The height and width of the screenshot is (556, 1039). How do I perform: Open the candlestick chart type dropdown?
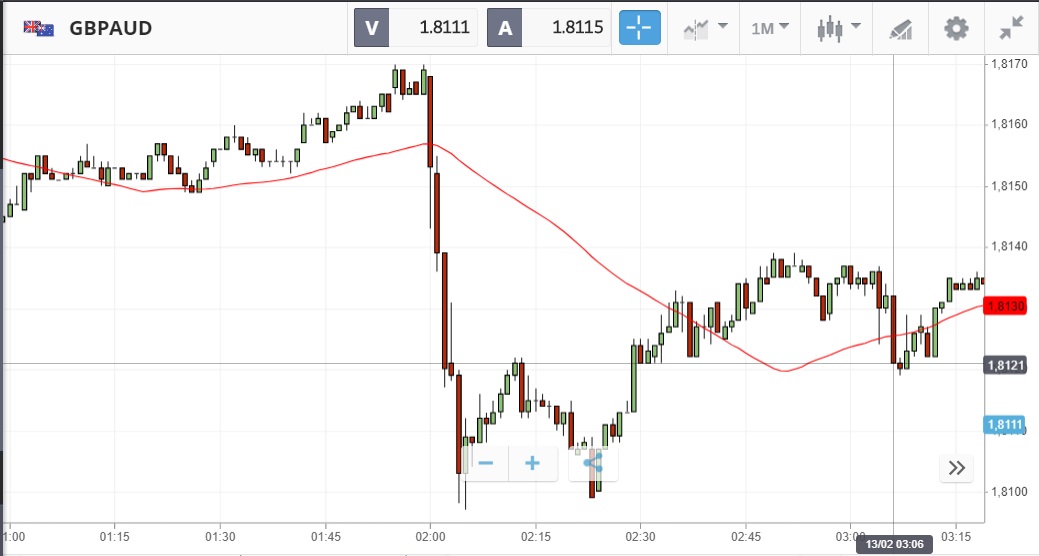[838, 28]
